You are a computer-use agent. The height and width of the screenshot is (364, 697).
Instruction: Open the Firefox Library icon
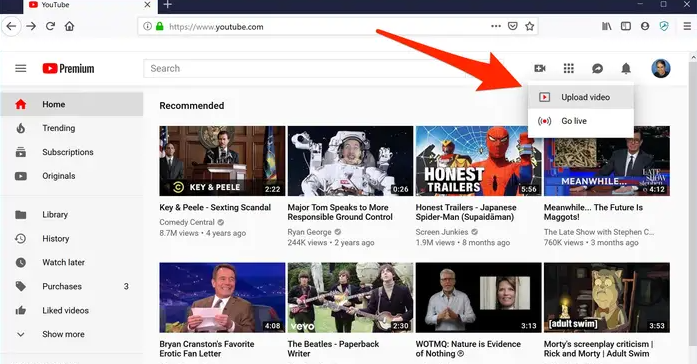(607, 26)
